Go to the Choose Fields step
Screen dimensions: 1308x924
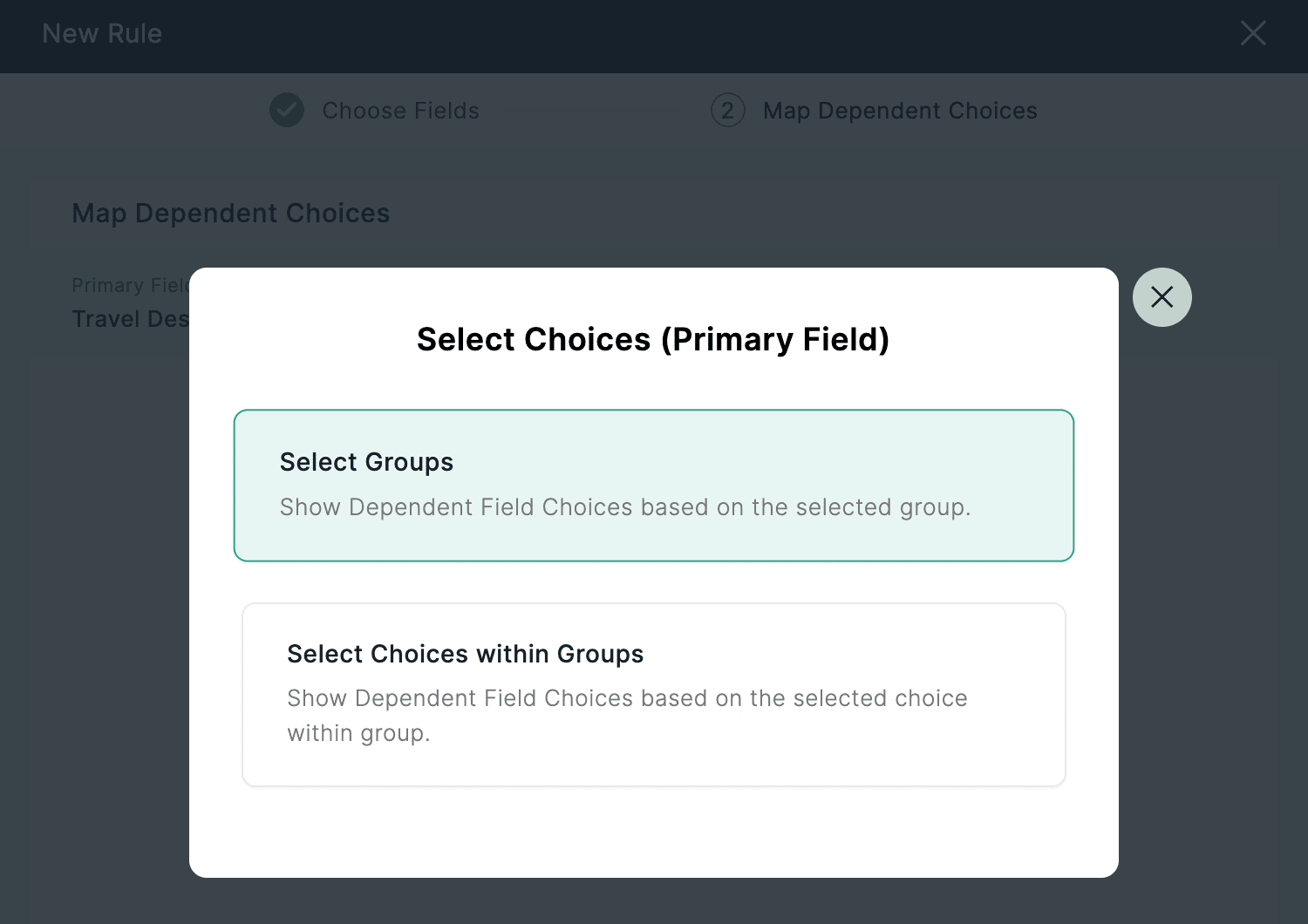click(x=400, y=111)
